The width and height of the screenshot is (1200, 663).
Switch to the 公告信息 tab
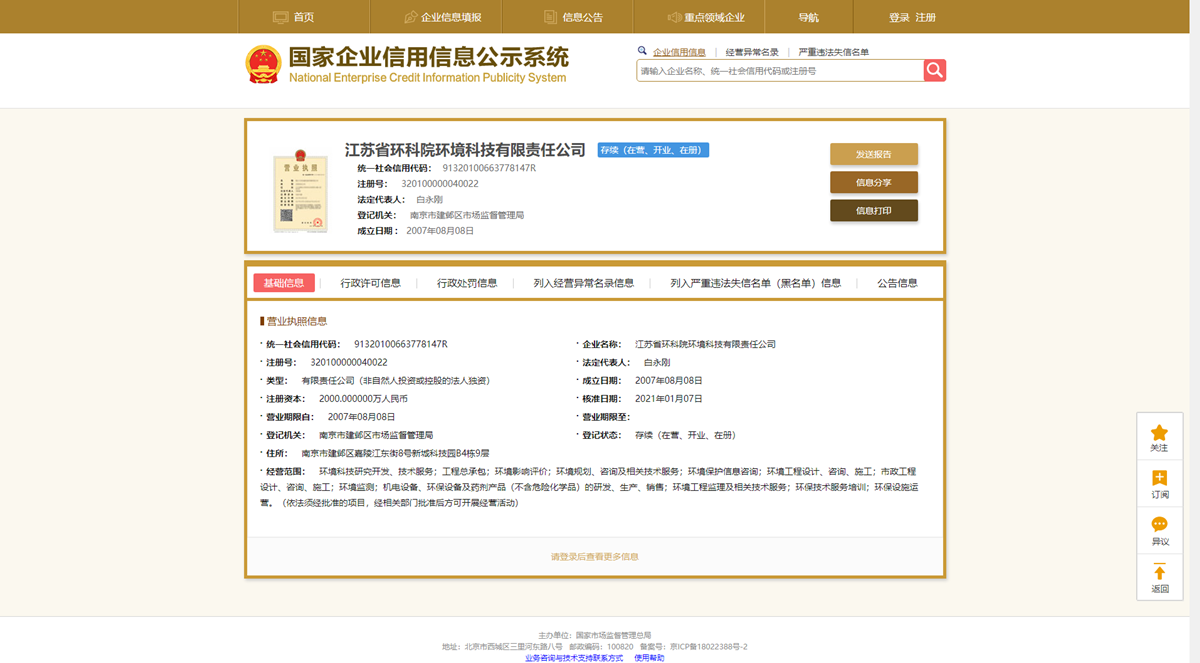898,283
